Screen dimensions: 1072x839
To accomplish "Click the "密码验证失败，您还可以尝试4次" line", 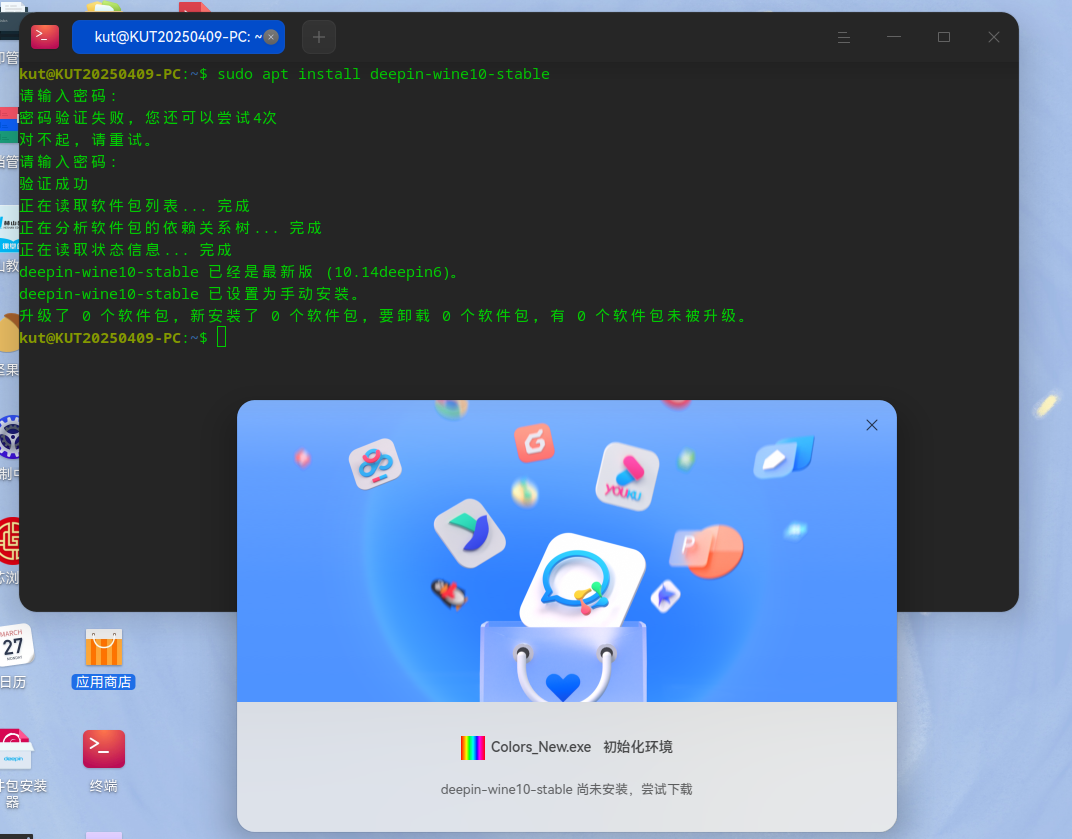I will 148,118.
